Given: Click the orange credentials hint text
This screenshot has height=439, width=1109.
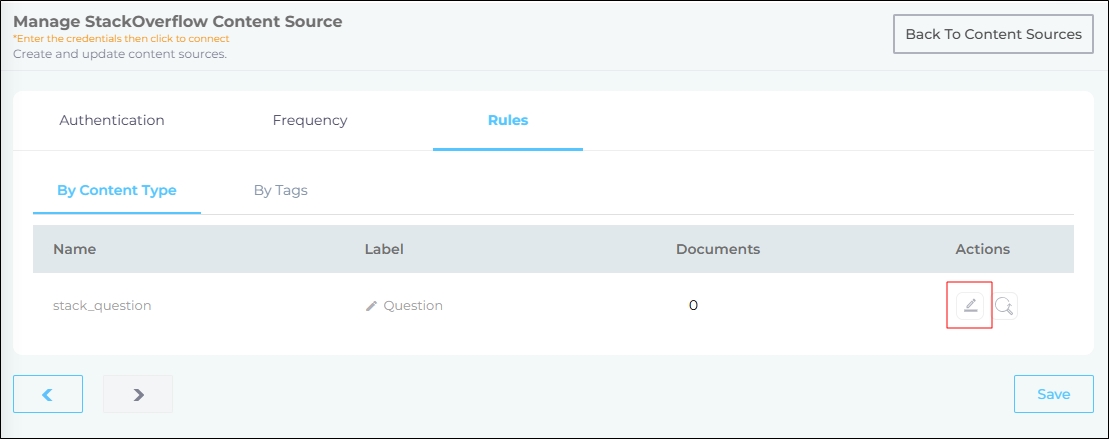Looking at the screenshot, I should [121, 39].
